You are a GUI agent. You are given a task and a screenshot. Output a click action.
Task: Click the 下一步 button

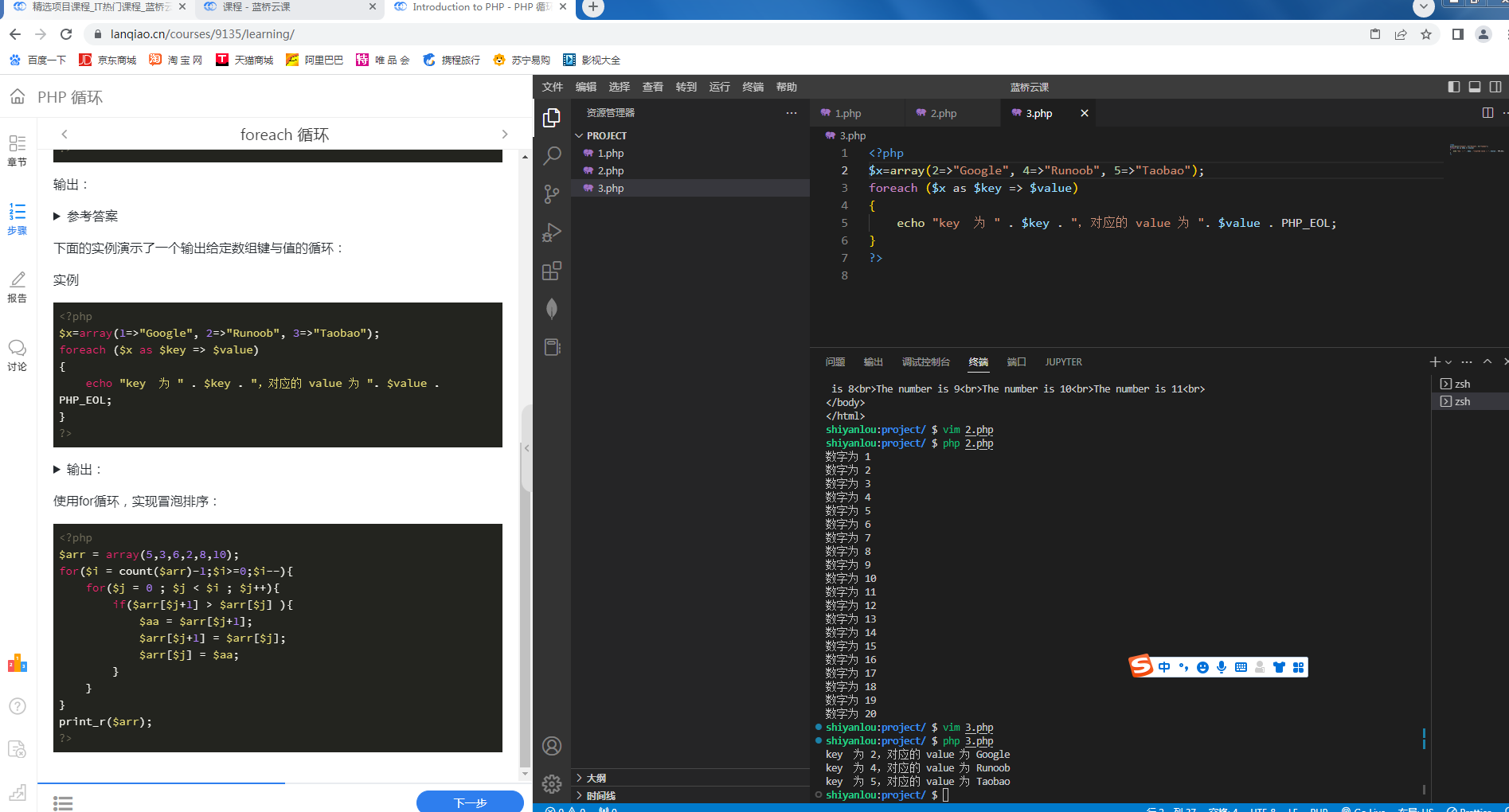470,802
